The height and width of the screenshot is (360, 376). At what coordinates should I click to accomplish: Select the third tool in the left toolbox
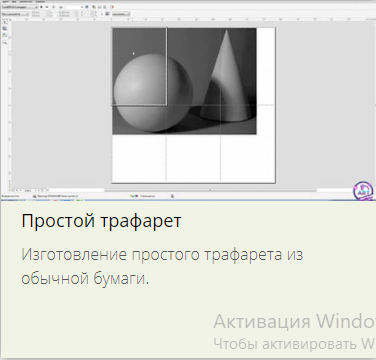pyautogui.click(x=5, y=35)
